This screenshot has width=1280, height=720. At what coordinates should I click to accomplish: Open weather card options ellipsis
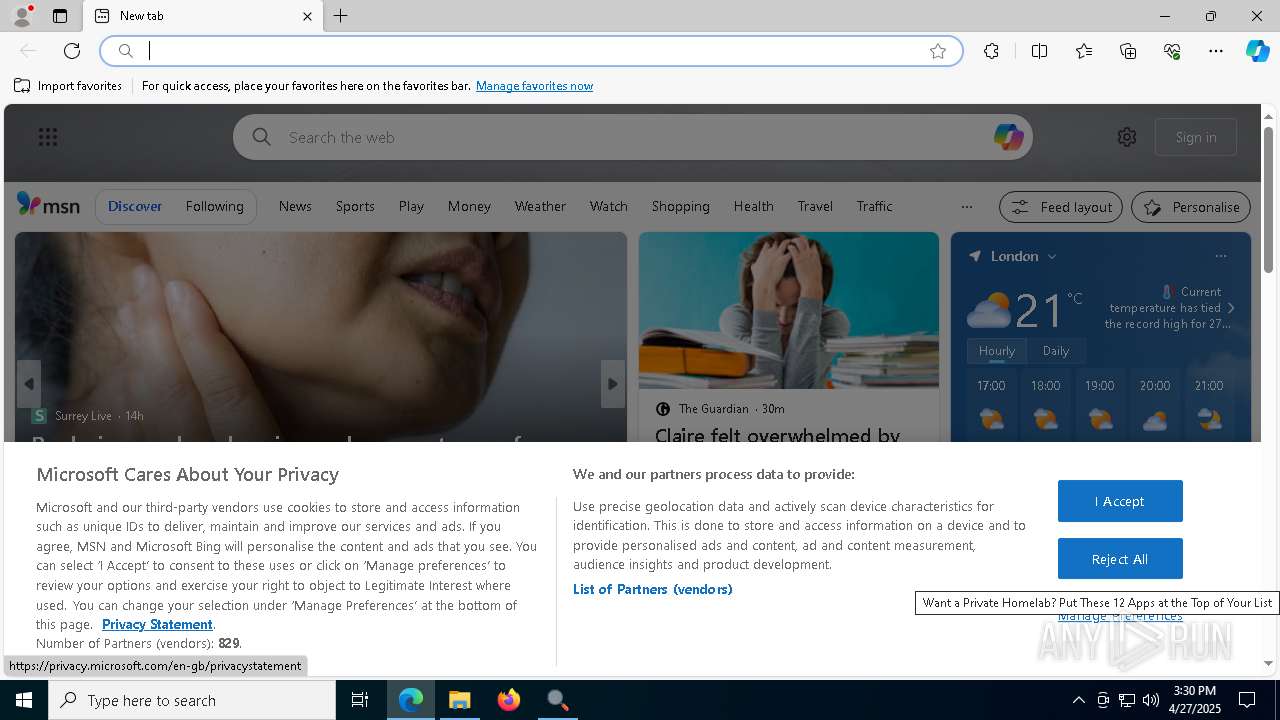point(1220,256)
